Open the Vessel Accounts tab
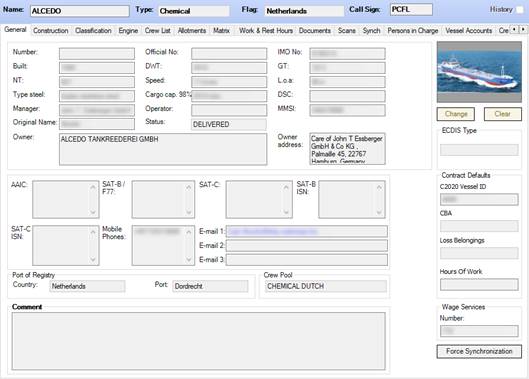Screen dimensions: 529x379 coord(469,31)
